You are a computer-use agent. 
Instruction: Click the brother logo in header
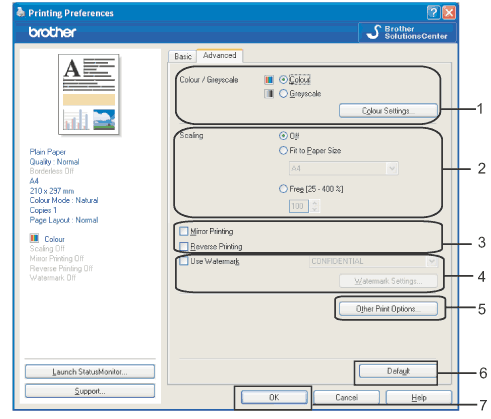[x=52, y=32]
